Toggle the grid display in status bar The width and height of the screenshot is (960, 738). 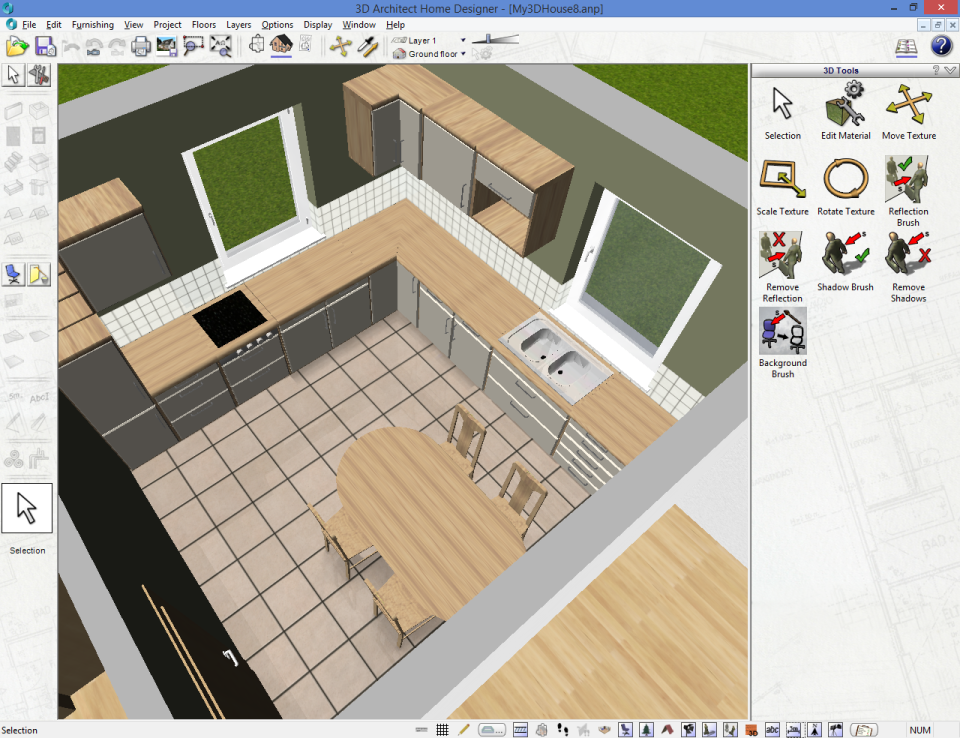click(x=442, y=729)
